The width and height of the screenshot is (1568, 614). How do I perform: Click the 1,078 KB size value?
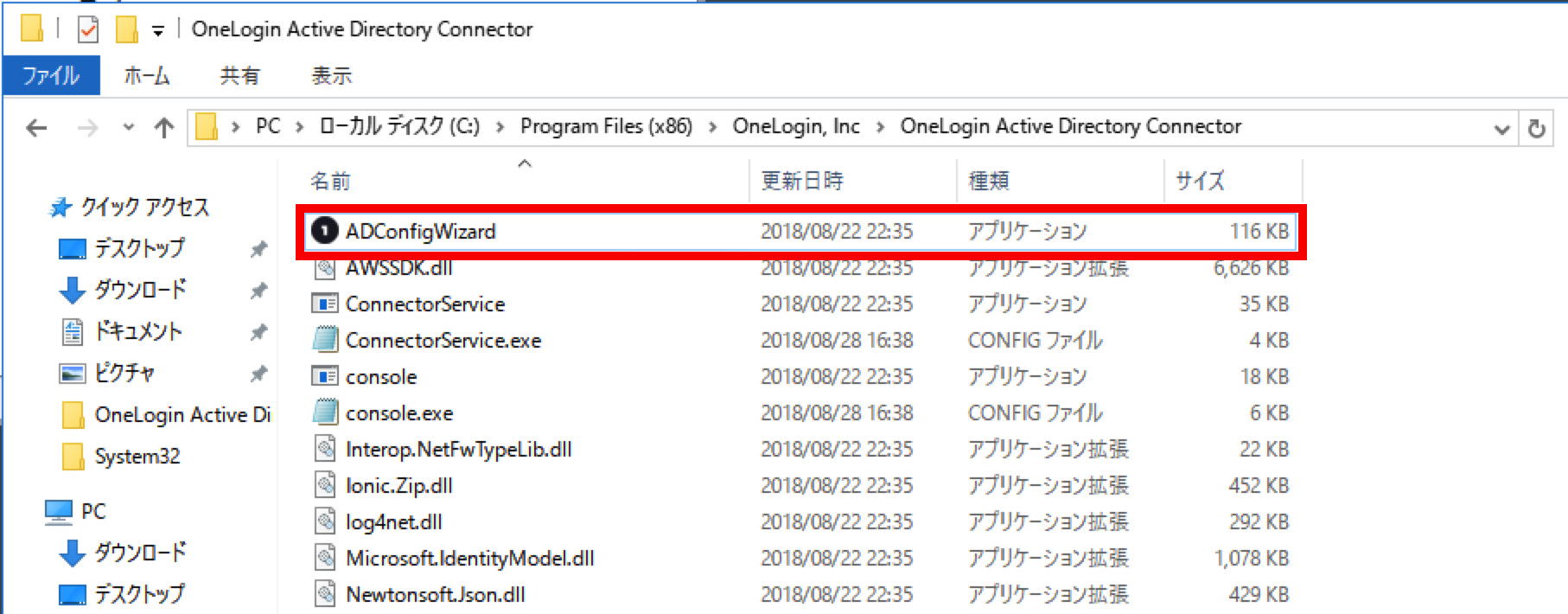point(1251,559)
